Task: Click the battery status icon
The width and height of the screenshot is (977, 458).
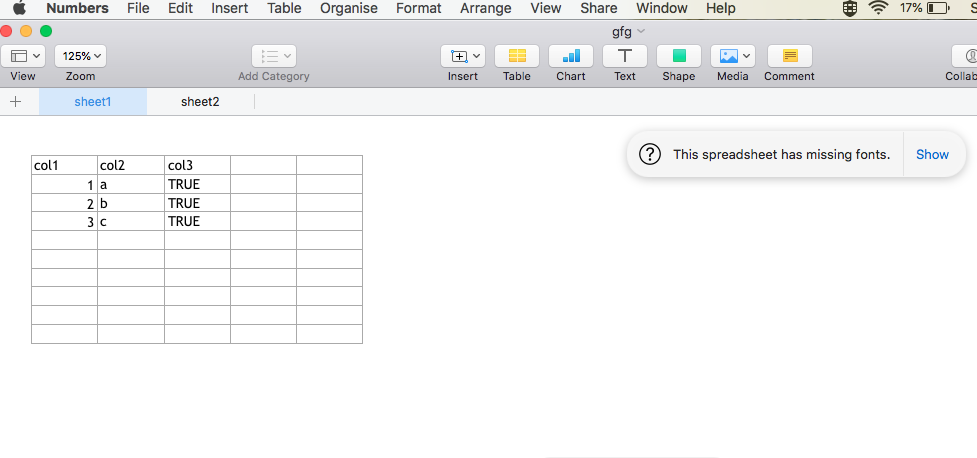Action: pos(938,8)
